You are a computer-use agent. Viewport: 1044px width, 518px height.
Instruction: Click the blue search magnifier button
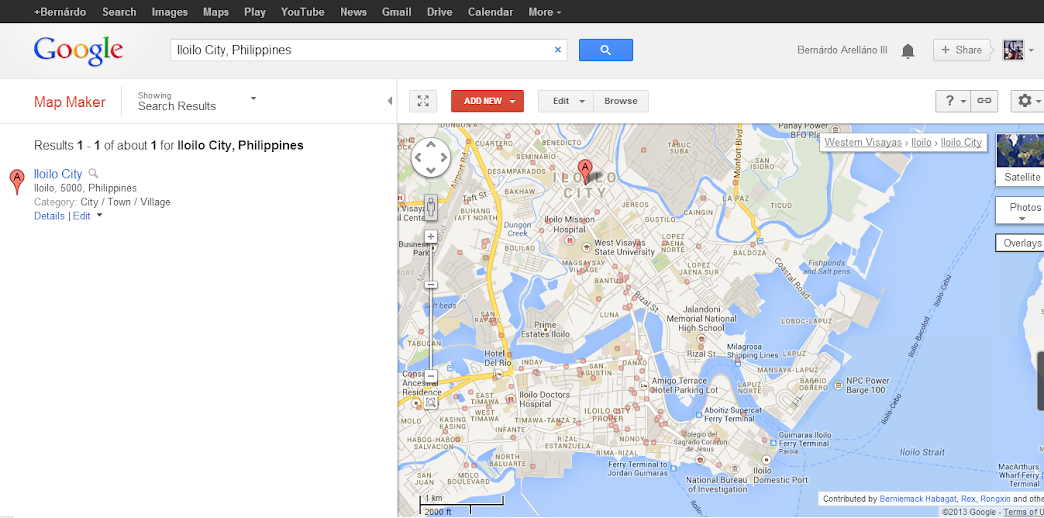click(x=605, y=50)
